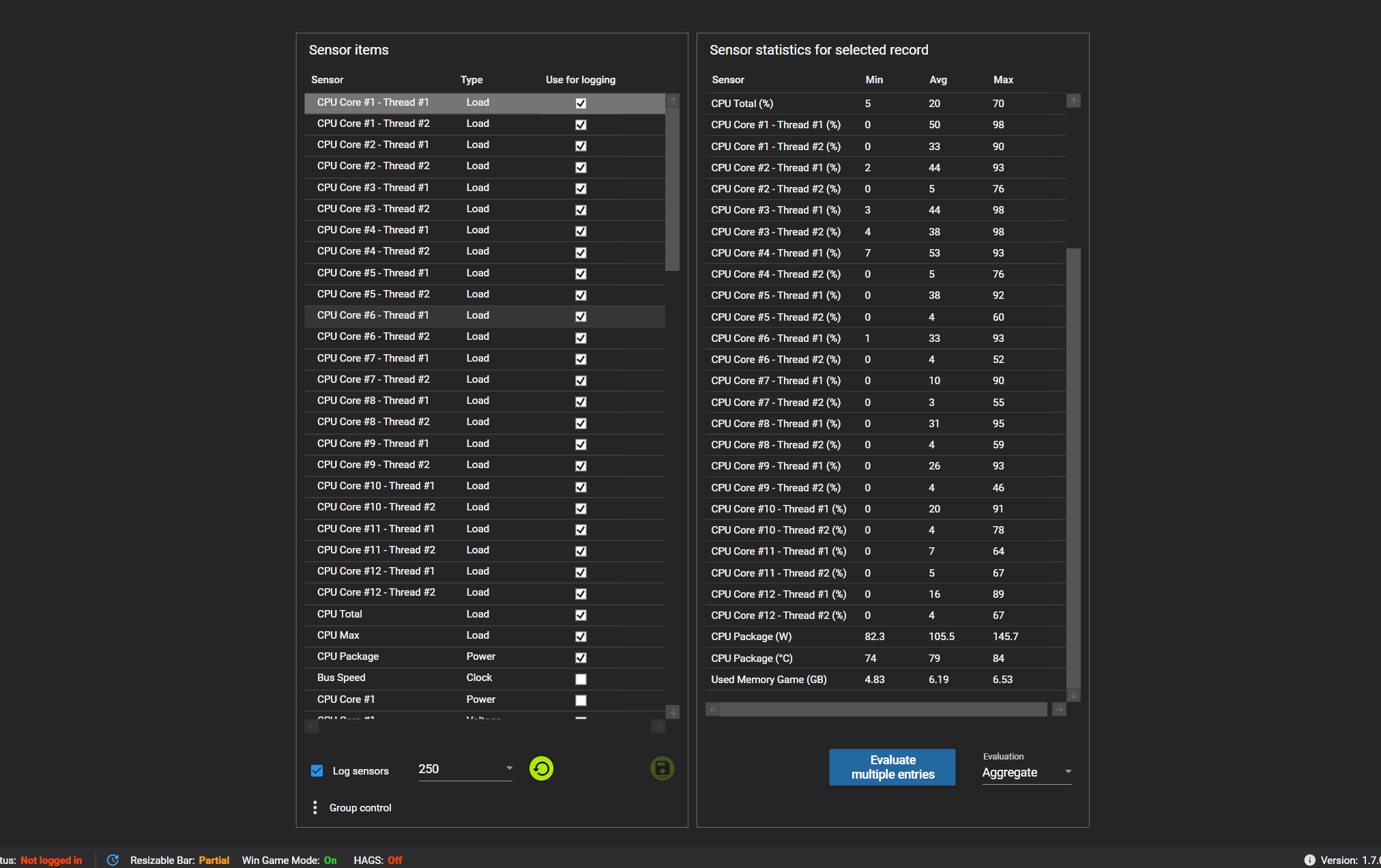The image size is (1381, 868).
Task: Click the save sensor config floppy icon
Action: click(x=662, y=769)
